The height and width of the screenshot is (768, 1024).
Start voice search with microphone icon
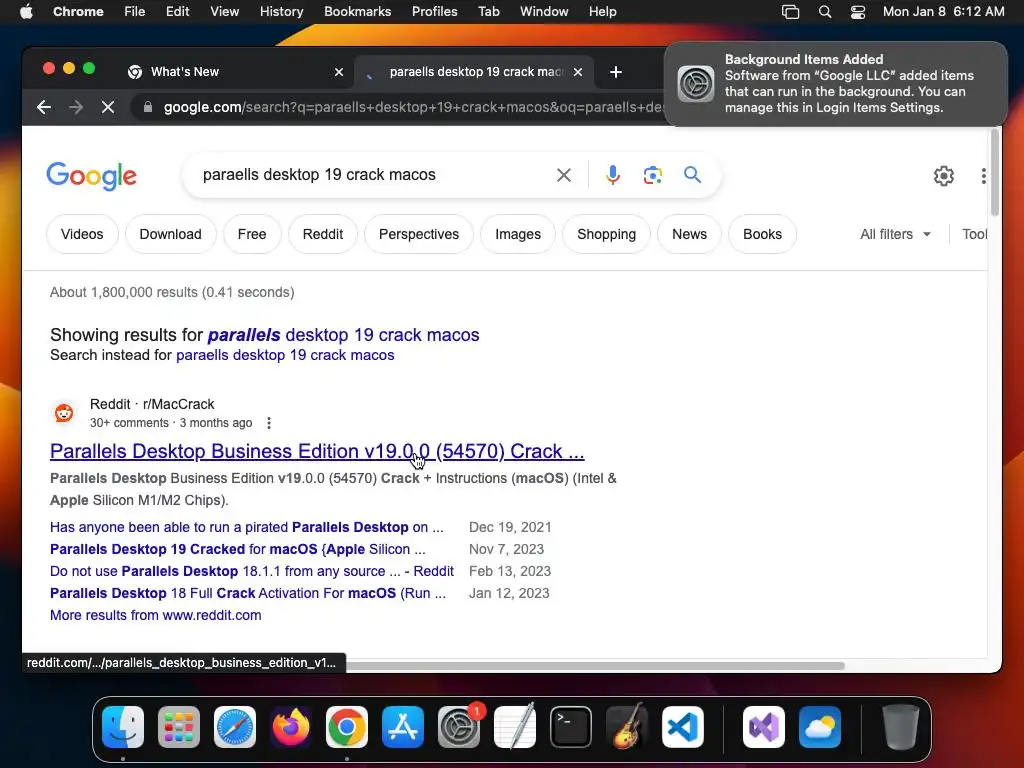coord(613,175)
